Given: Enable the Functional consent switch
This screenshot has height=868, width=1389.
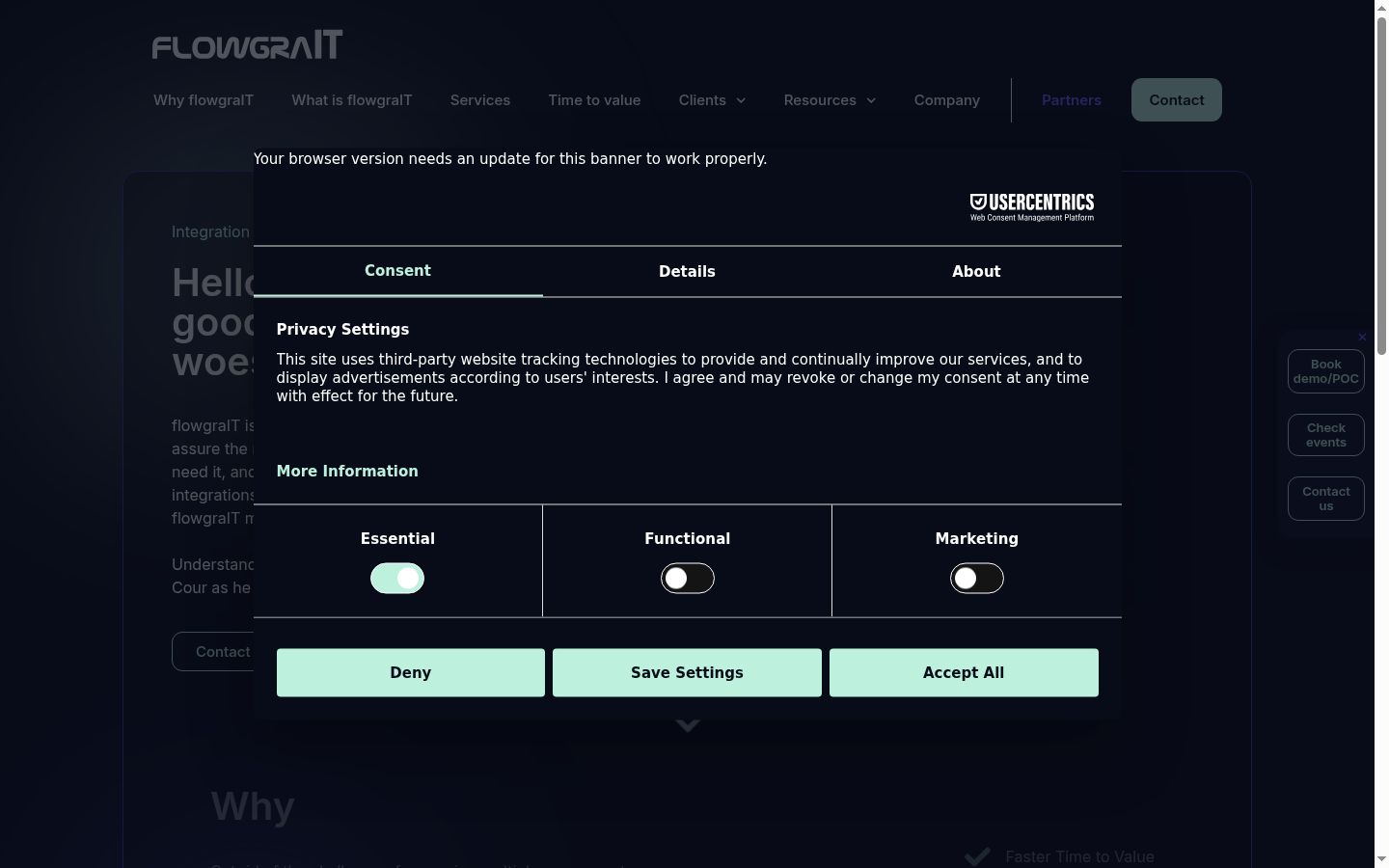Looking at the screenshot, I should 688,578.
